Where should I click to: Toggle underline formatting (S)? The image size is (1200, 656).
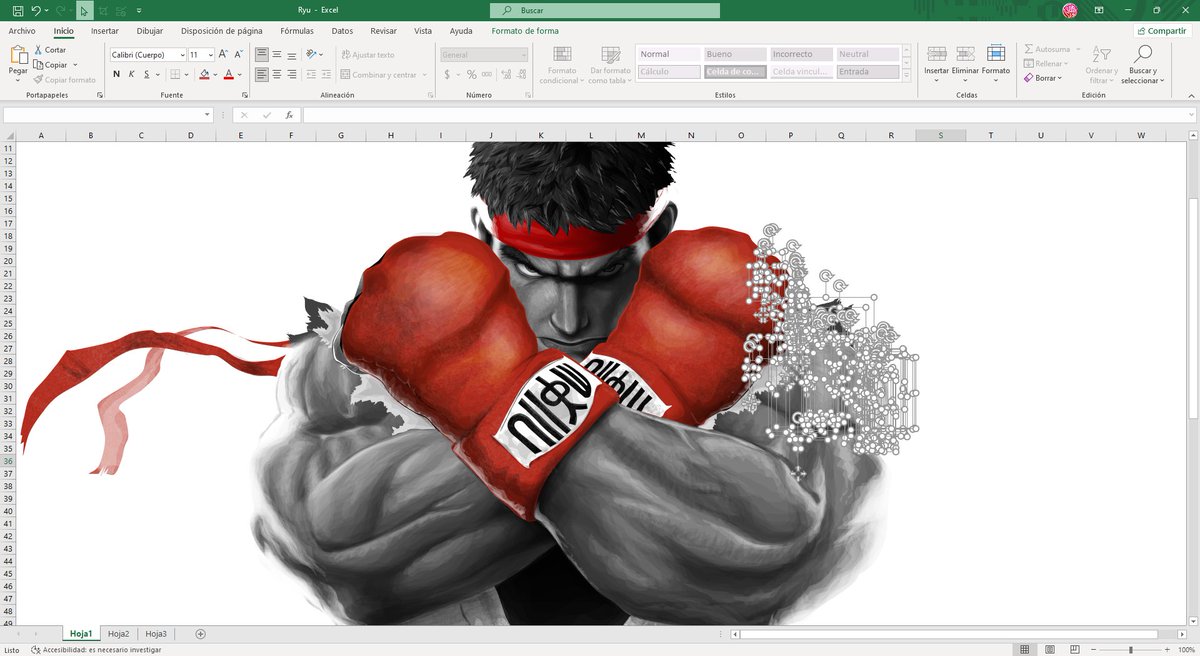(x=146, y=74)
